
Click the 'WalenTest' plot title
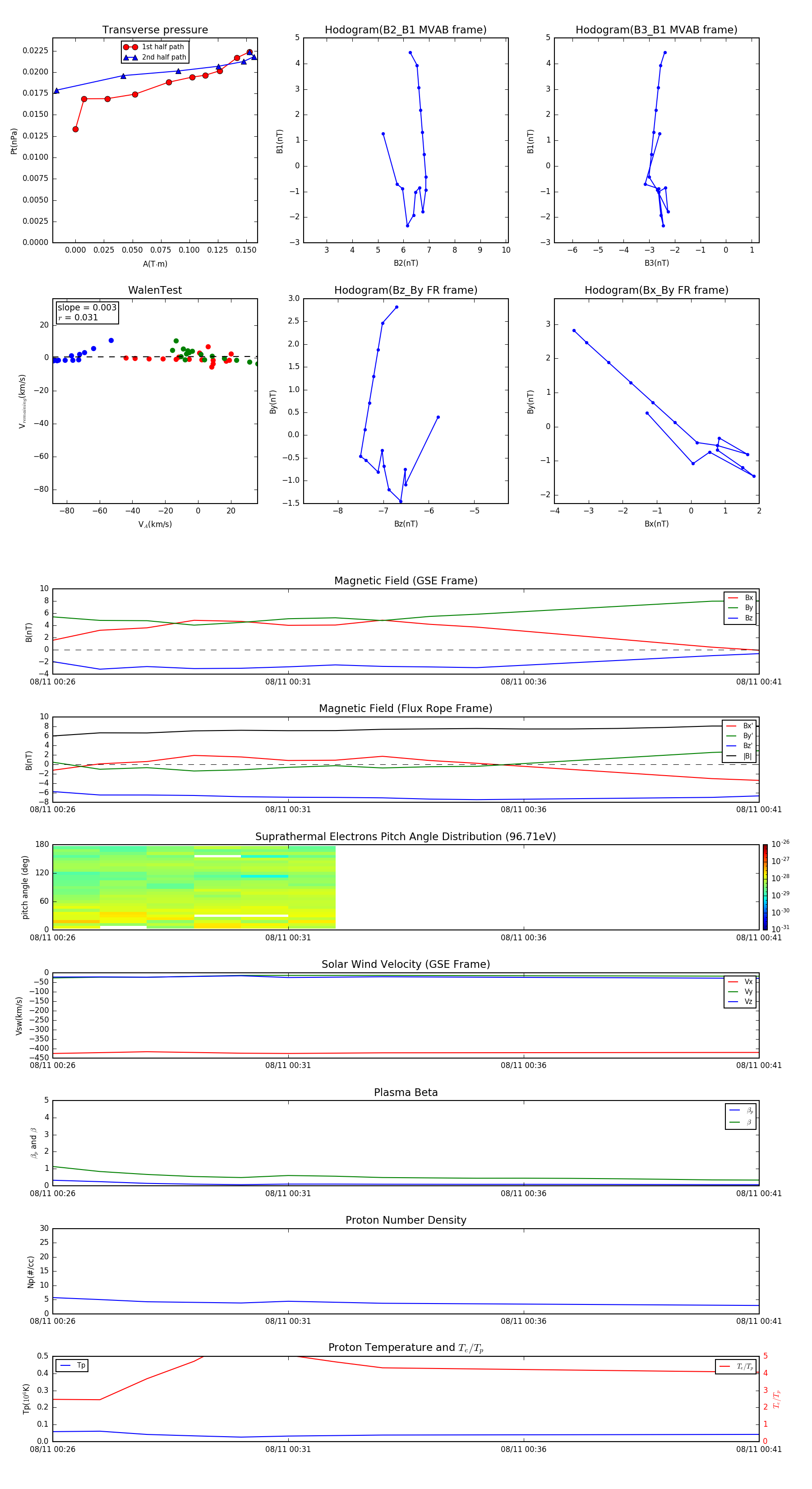click(x=155, y=290)
